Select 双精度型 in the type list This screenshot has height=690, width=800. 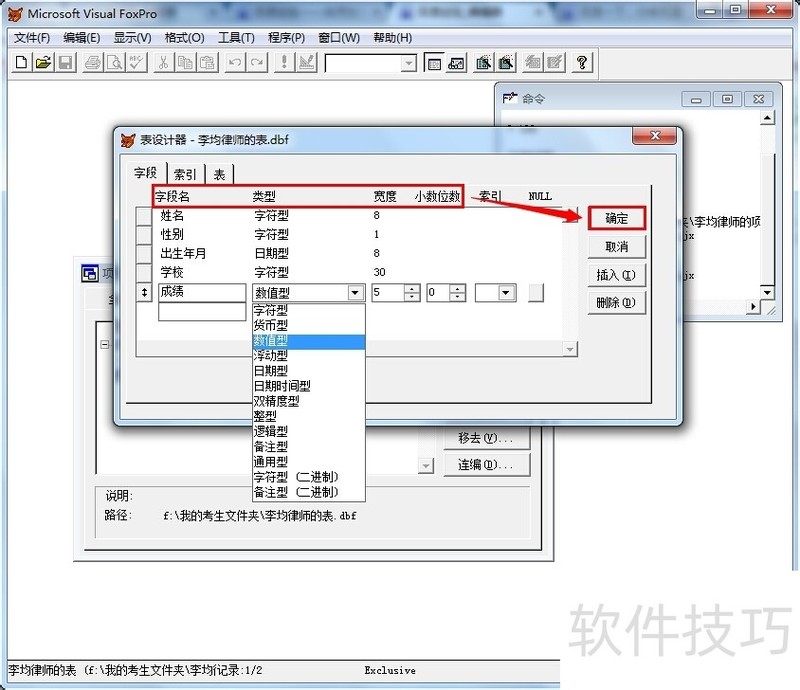coord(309,401)
